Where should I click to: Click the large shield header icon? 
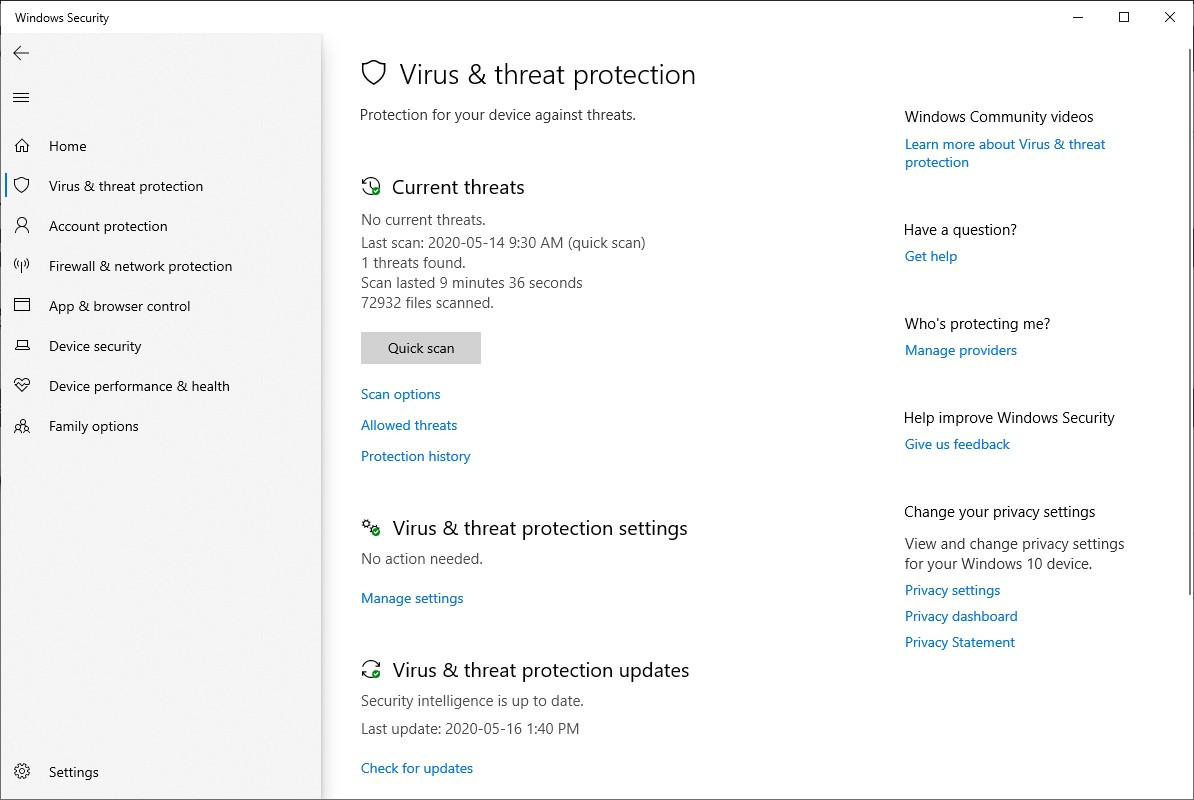point(373,74)
